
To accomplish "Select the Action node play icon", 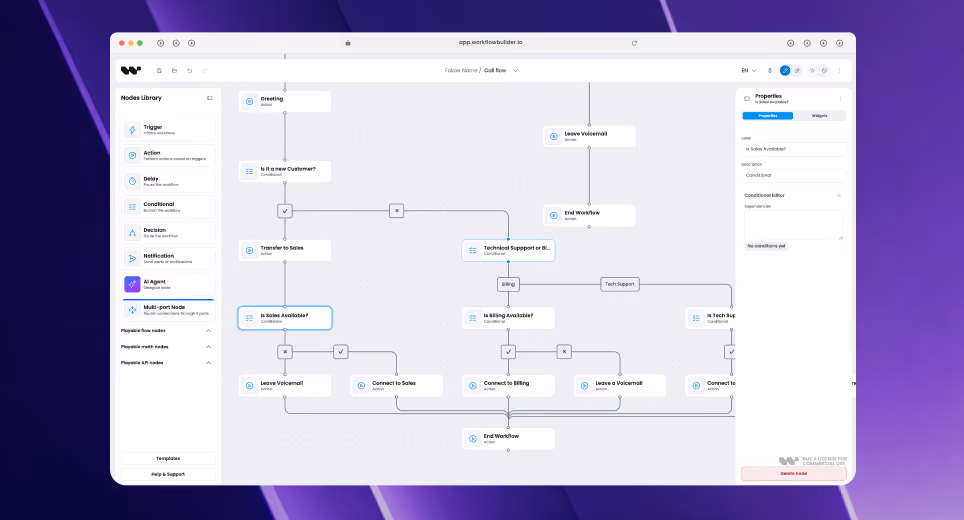I will coord(132,156).
